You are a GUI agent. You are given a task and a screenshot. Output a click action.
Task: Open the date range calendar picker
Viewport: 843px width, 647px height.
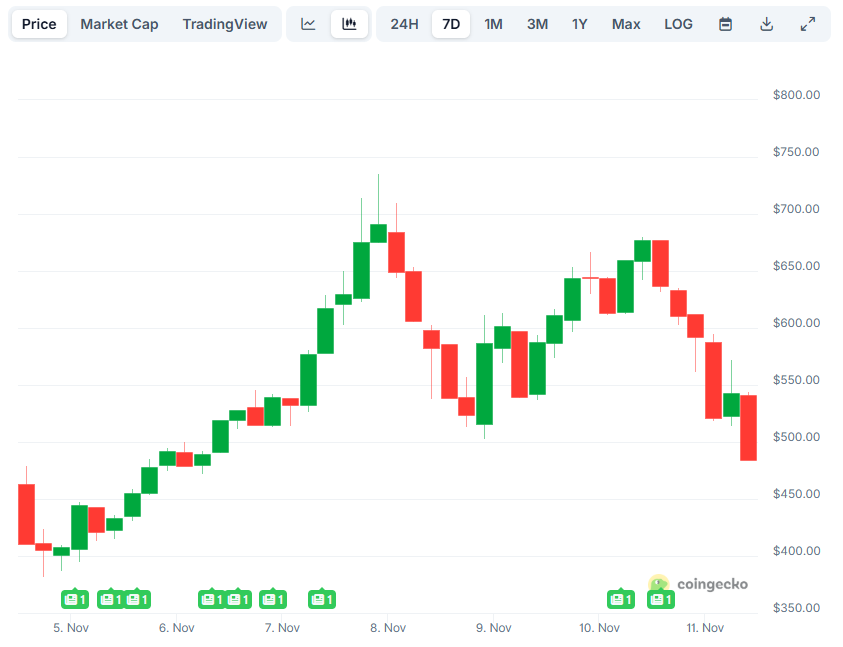724,23
